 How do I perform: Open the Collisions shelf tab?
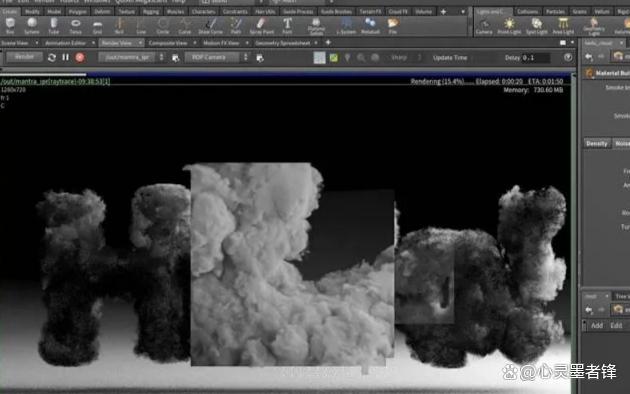tap(528, 12)
